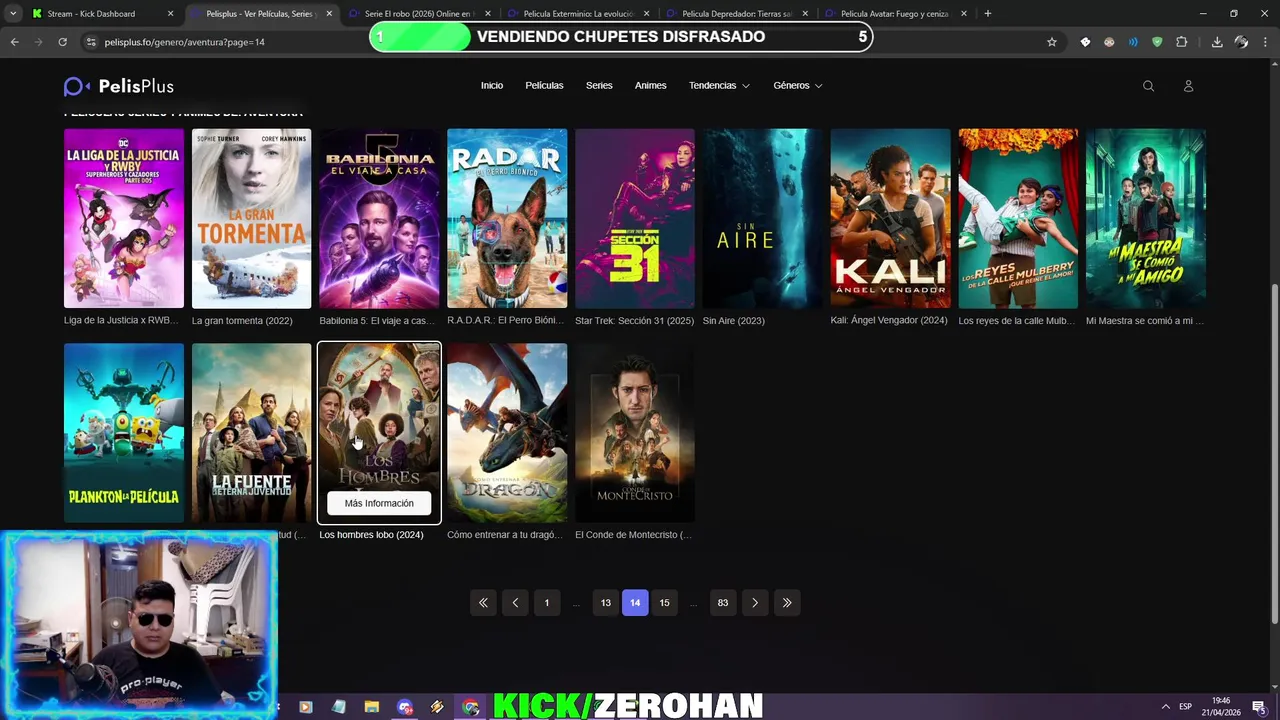
Task: Open La gran tormenta poster
Action: [x=251, y=218]
